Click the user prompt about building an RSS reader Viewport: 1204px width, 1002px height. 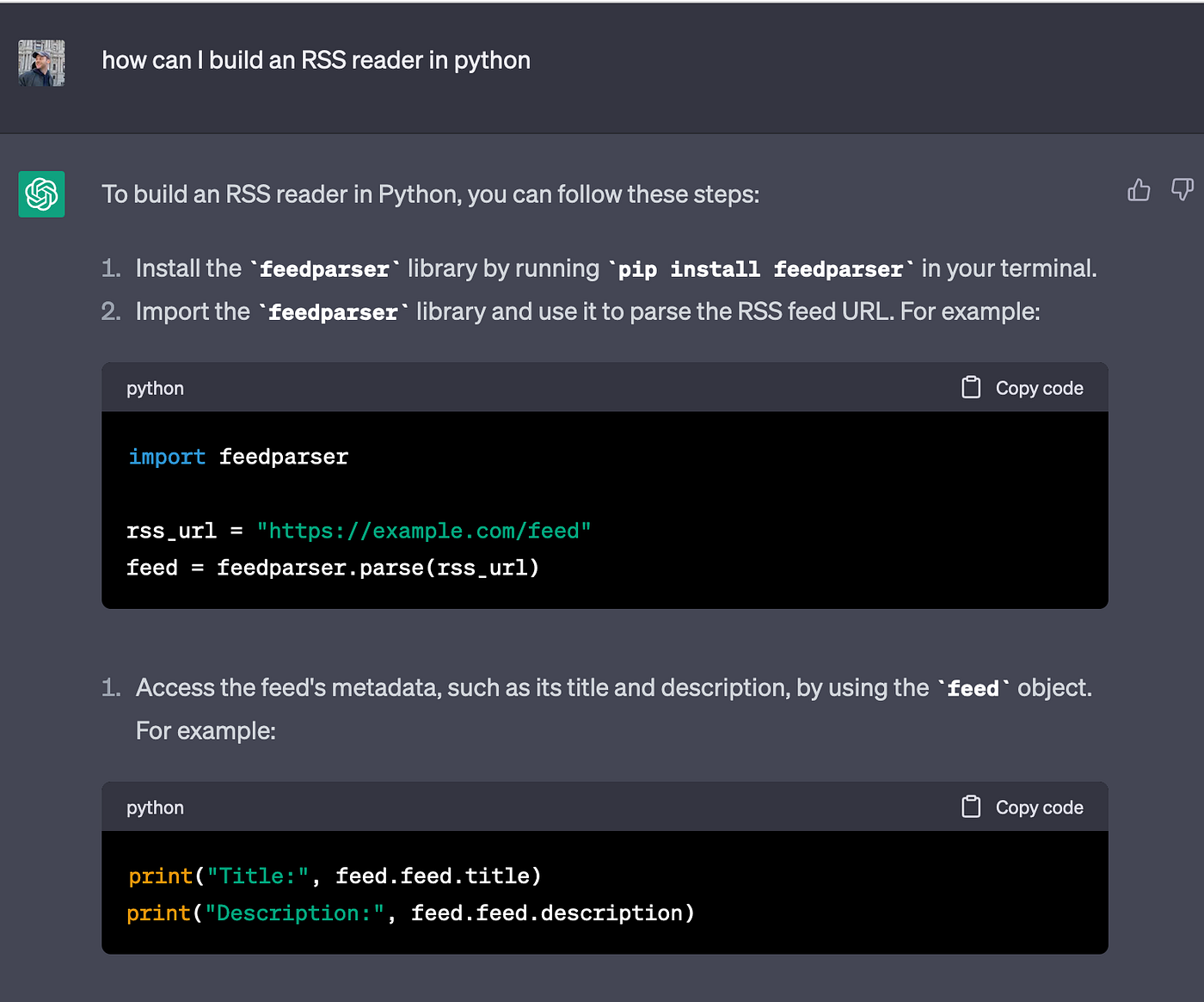pos(316,60)
